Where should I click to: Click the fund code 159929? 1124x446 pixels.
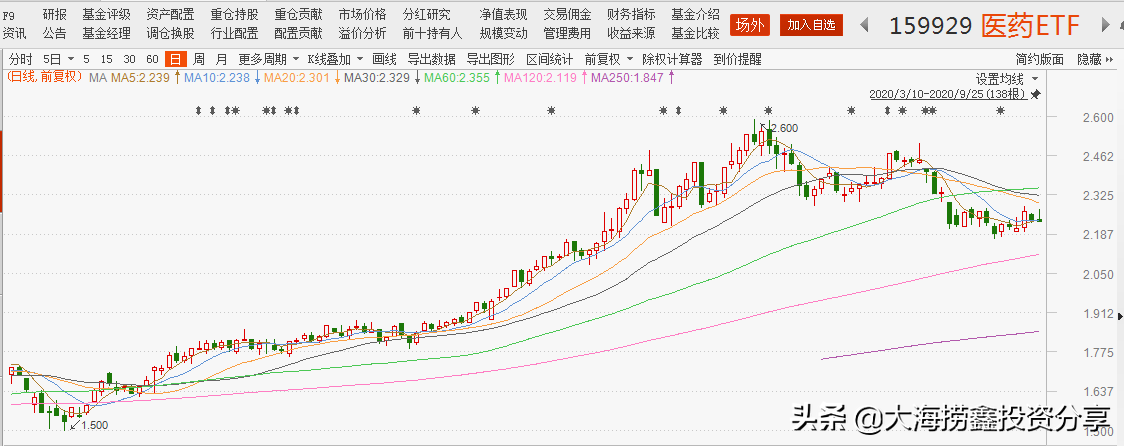pos(930,27)
